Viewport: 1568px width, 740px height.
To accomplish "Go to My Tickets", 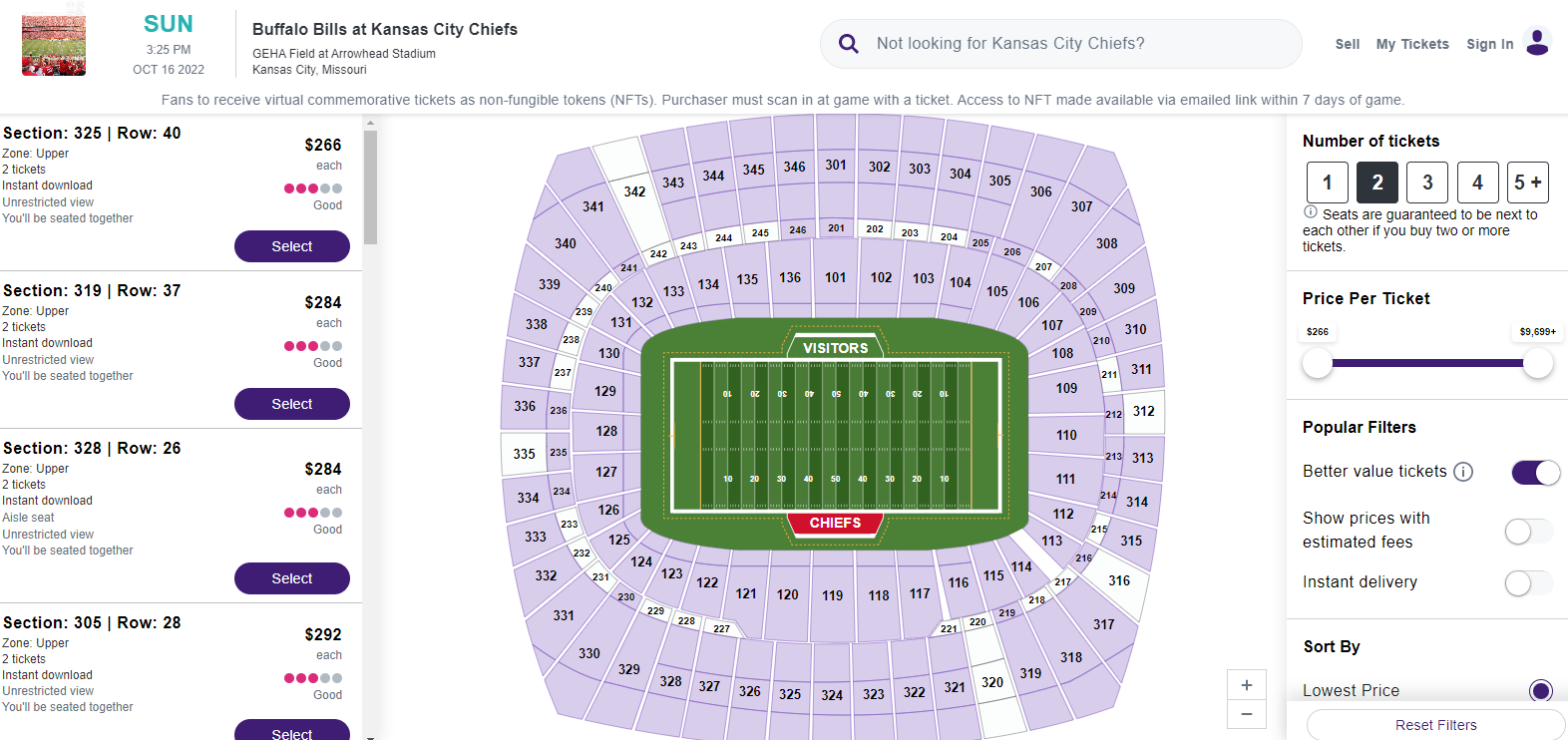I will coord(1411,44).
